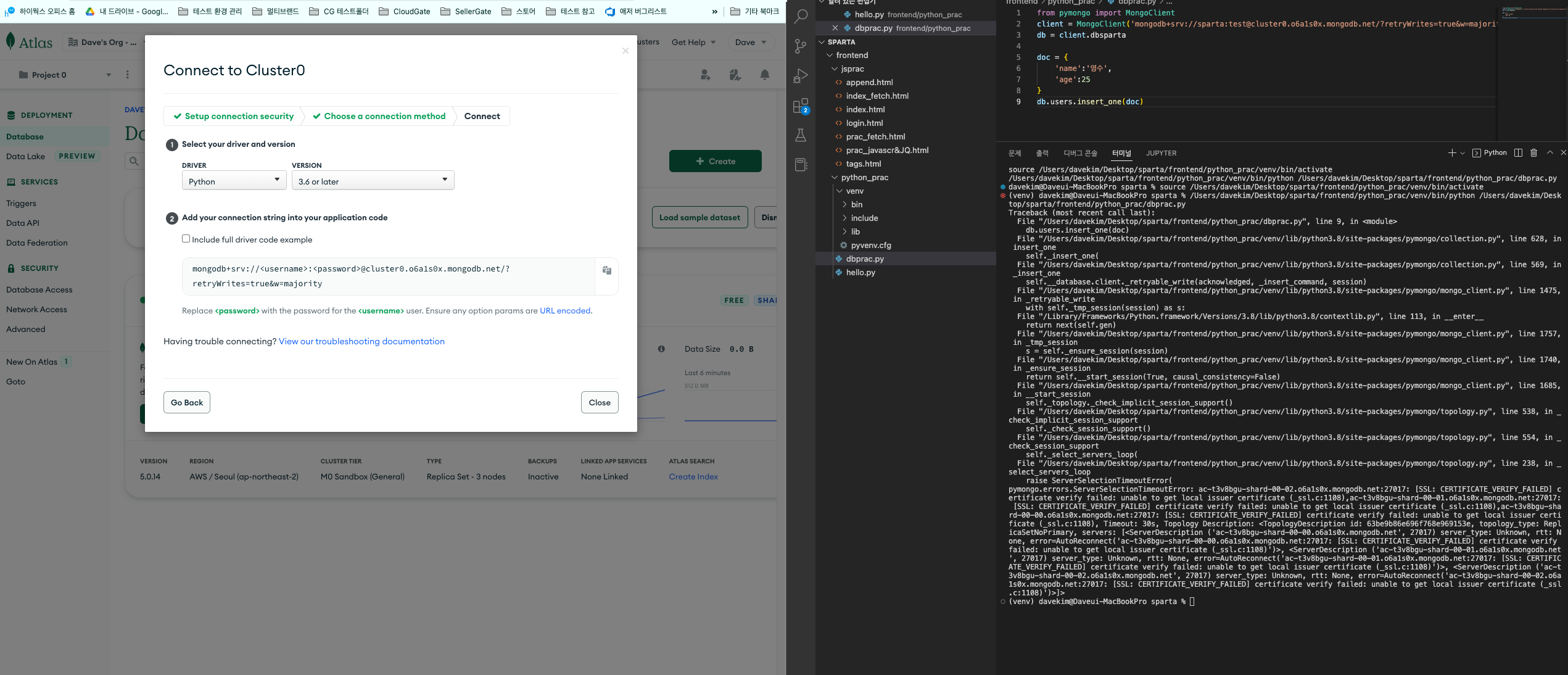Open the Driver dropdown set to Python

point(234,181)
